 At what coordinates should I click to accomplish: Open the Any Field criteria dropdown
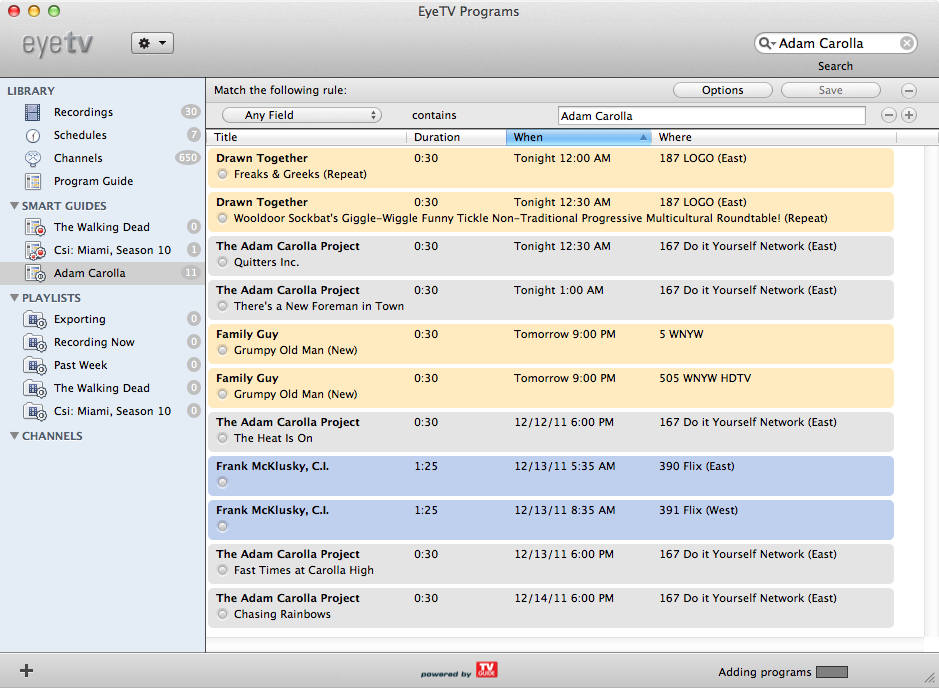(x=302, y=115)
